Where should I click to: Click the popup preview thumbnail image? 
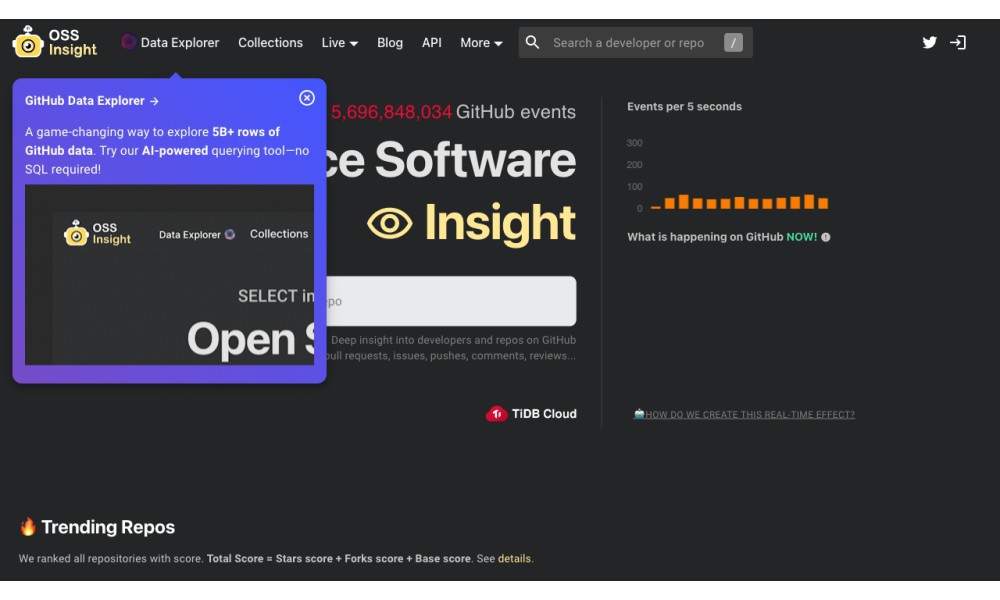coord(170,275)
